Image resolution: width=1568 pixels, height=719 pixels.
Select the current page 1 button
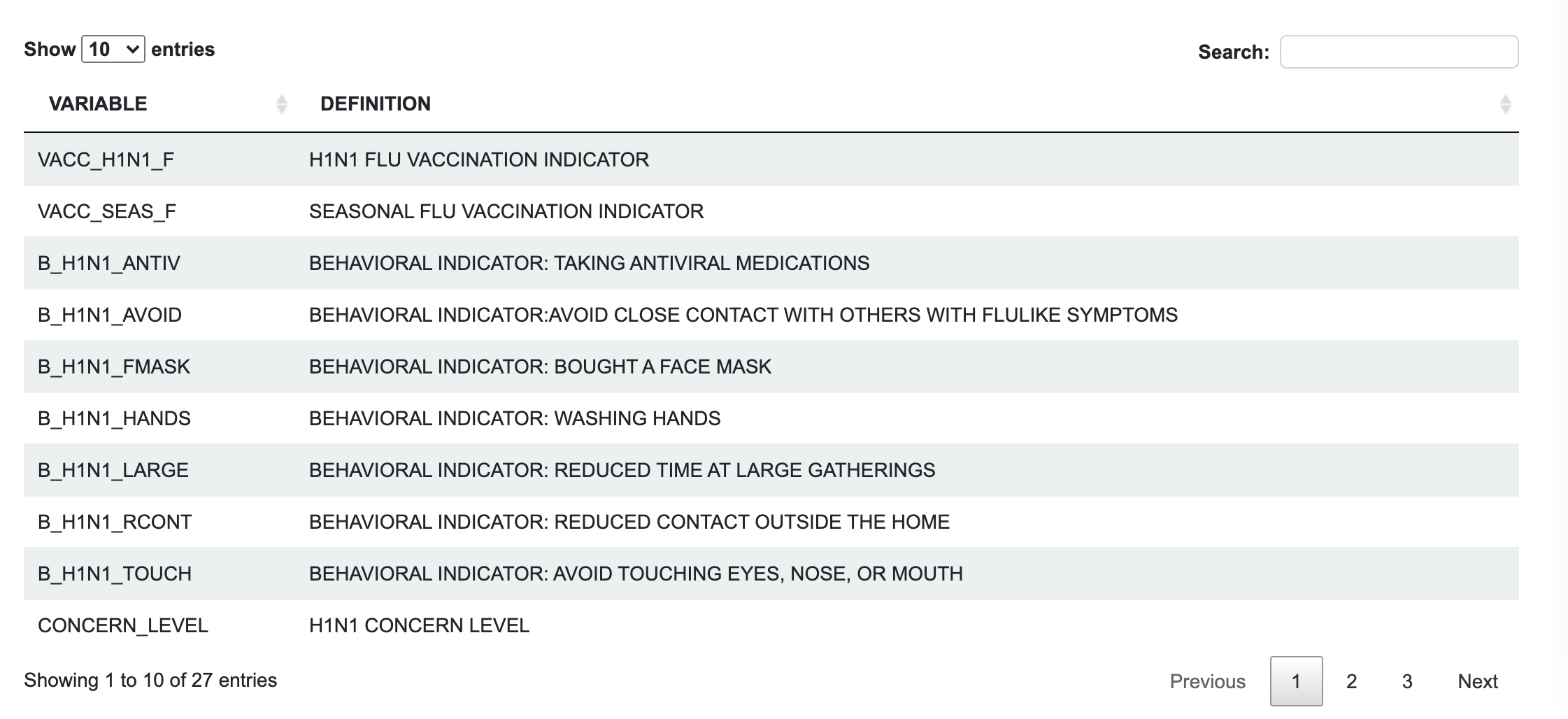tap(1296, 681)
